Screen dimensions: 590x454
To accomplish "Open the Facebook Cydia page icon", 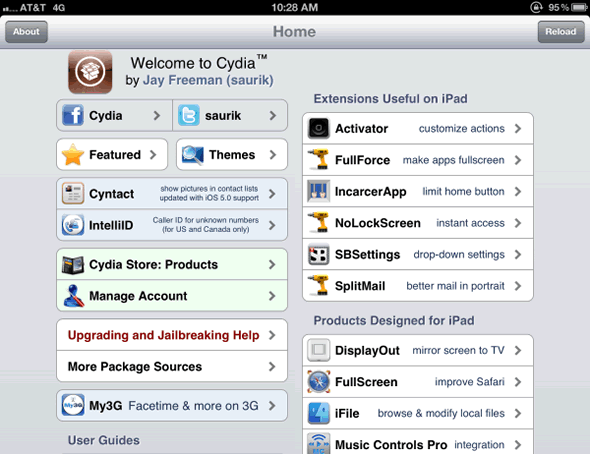I will pos(73,115).
